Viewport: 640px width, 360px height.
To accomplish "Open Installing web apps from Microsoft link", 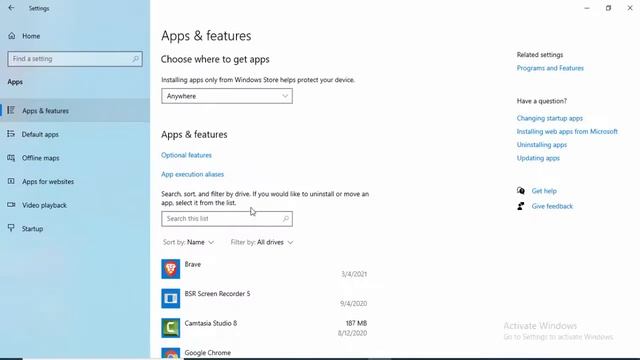I will click(567, 131).
